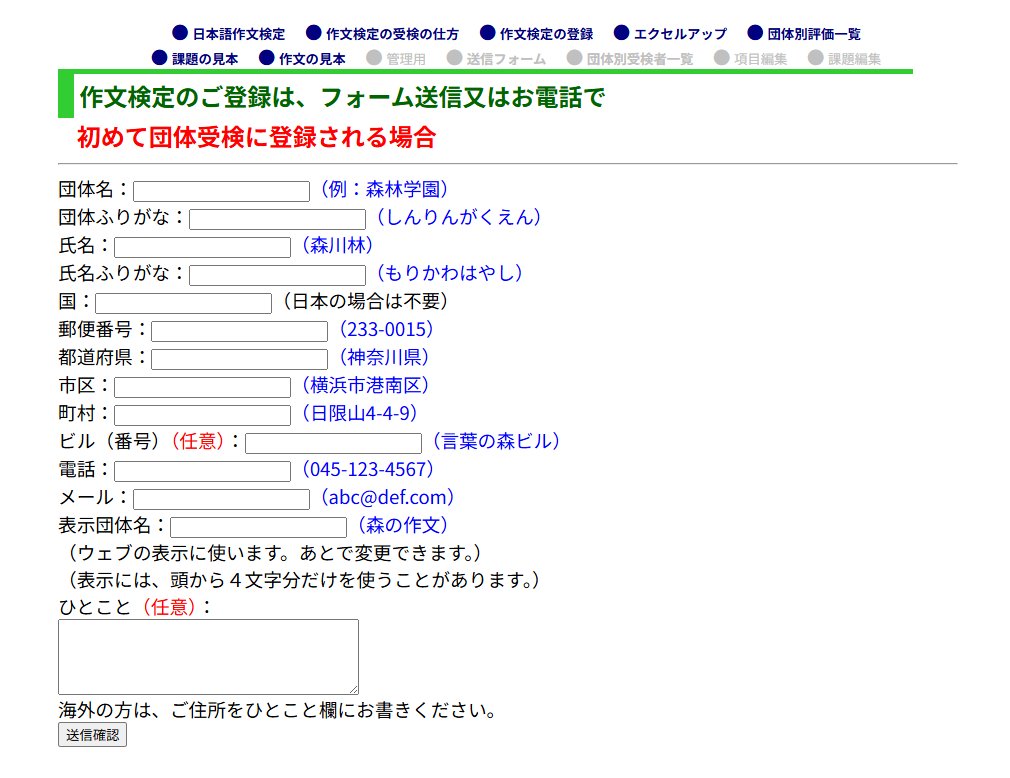Viewport: 1010px width, 778px height.
Task: Select the 氏名ふりがな text field
Action: 277,275
